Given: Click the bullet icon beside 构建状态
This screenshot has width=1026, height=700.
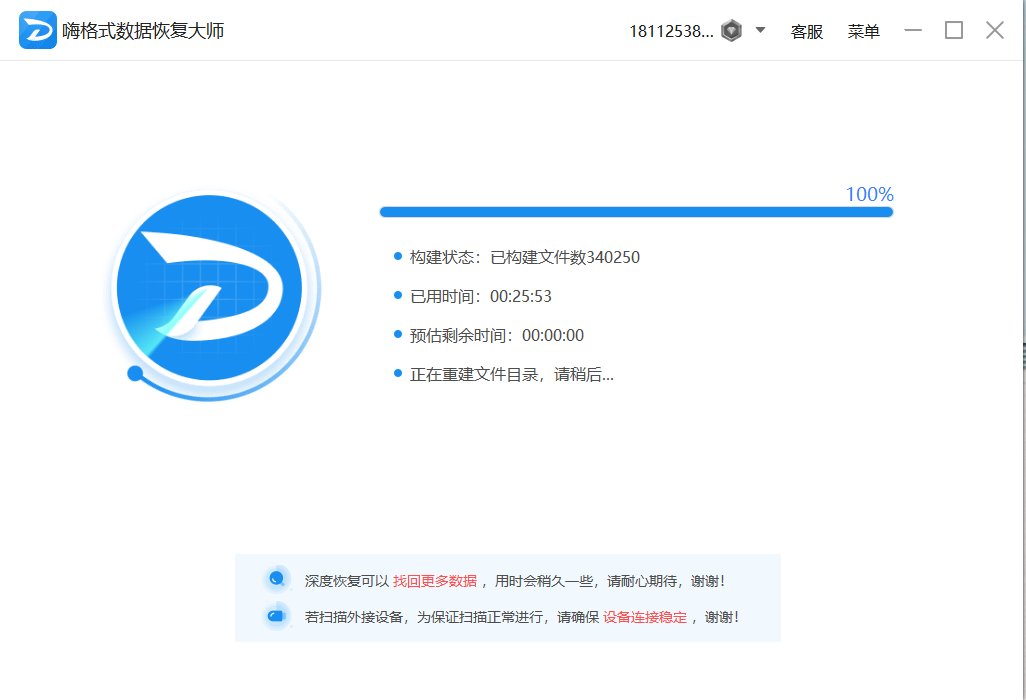Looking at the screenshot, I should coord(396,257).
